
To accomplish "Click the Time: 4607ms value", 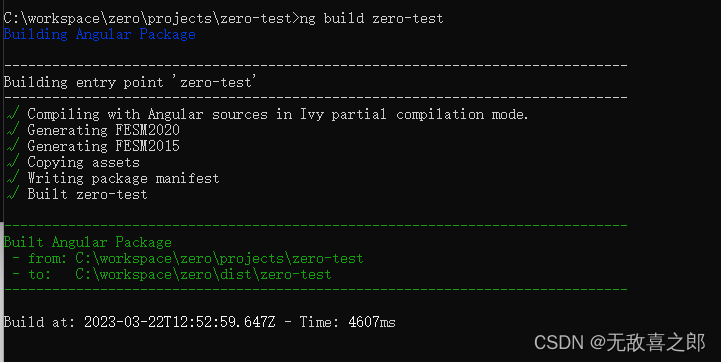I will pyautogui.click(x=347, y=322).
